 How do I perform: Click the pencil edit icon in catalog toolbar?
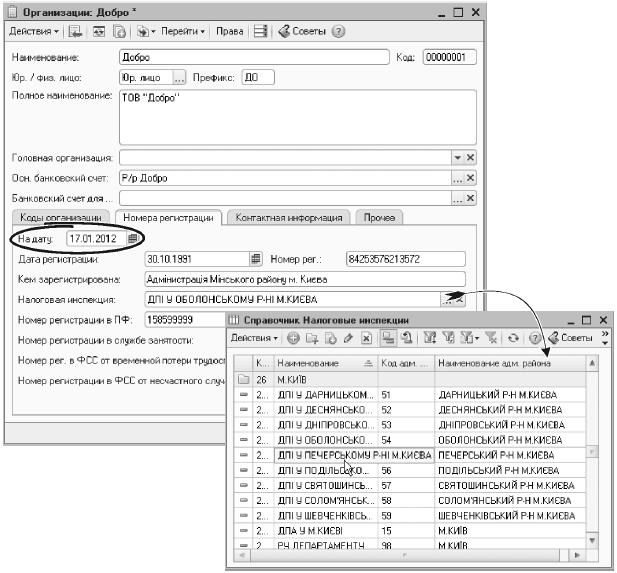pos(346,338)
